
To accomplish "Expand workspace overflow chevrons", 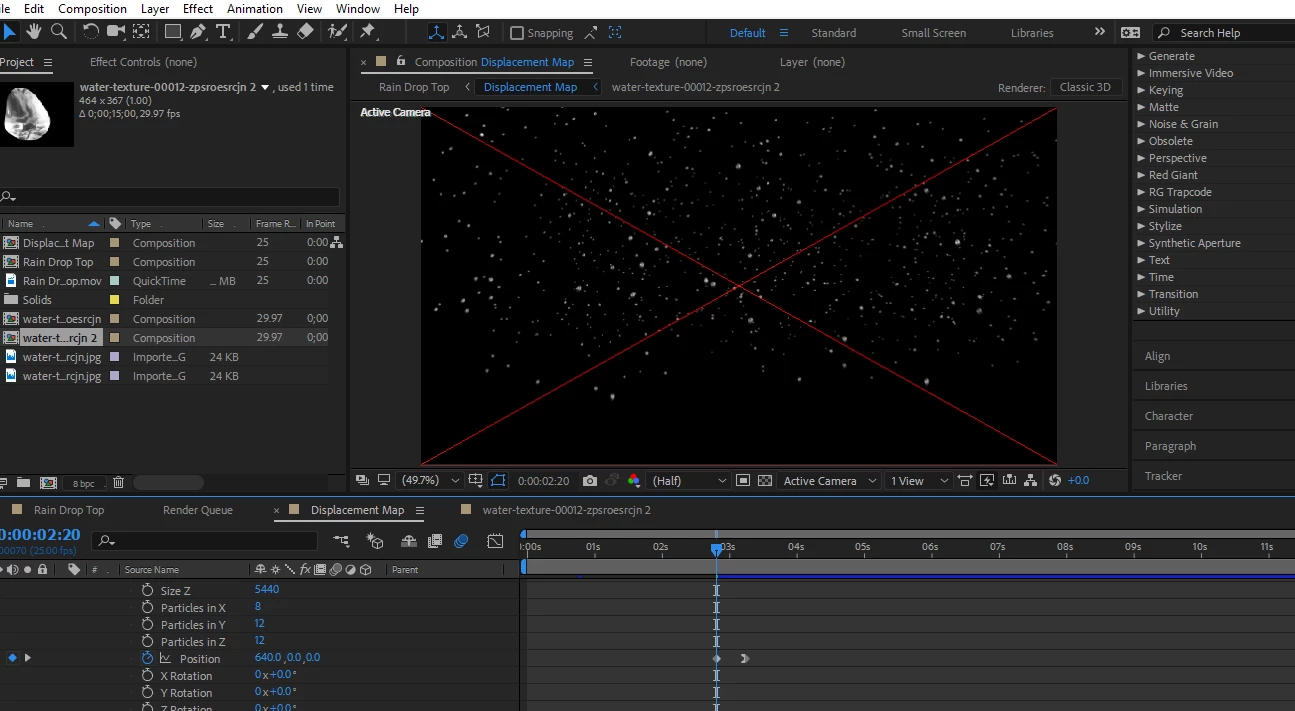I will (1100, 32).
